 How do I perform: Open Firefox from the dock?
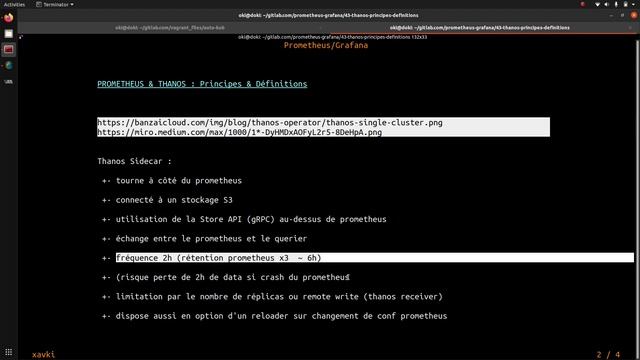pos(9,18)
